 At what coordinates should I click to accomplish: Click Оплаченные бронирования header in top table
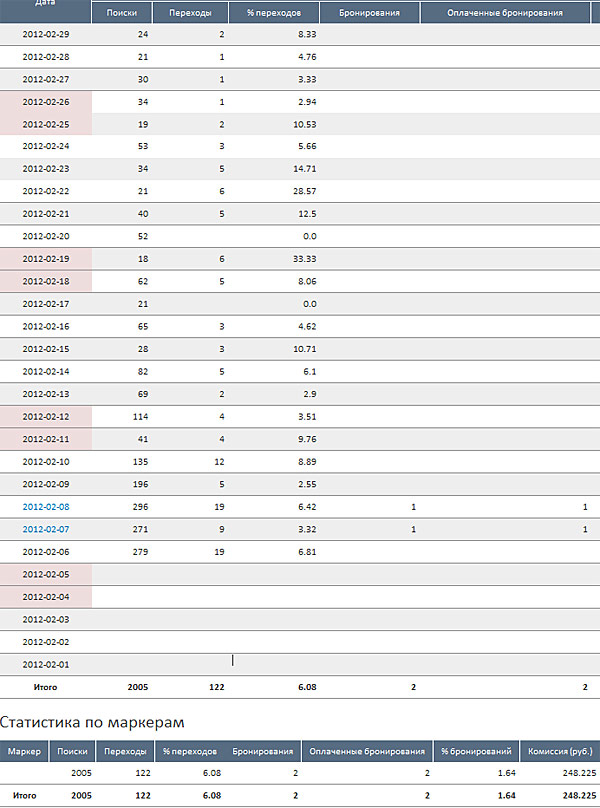pos(509,13)
